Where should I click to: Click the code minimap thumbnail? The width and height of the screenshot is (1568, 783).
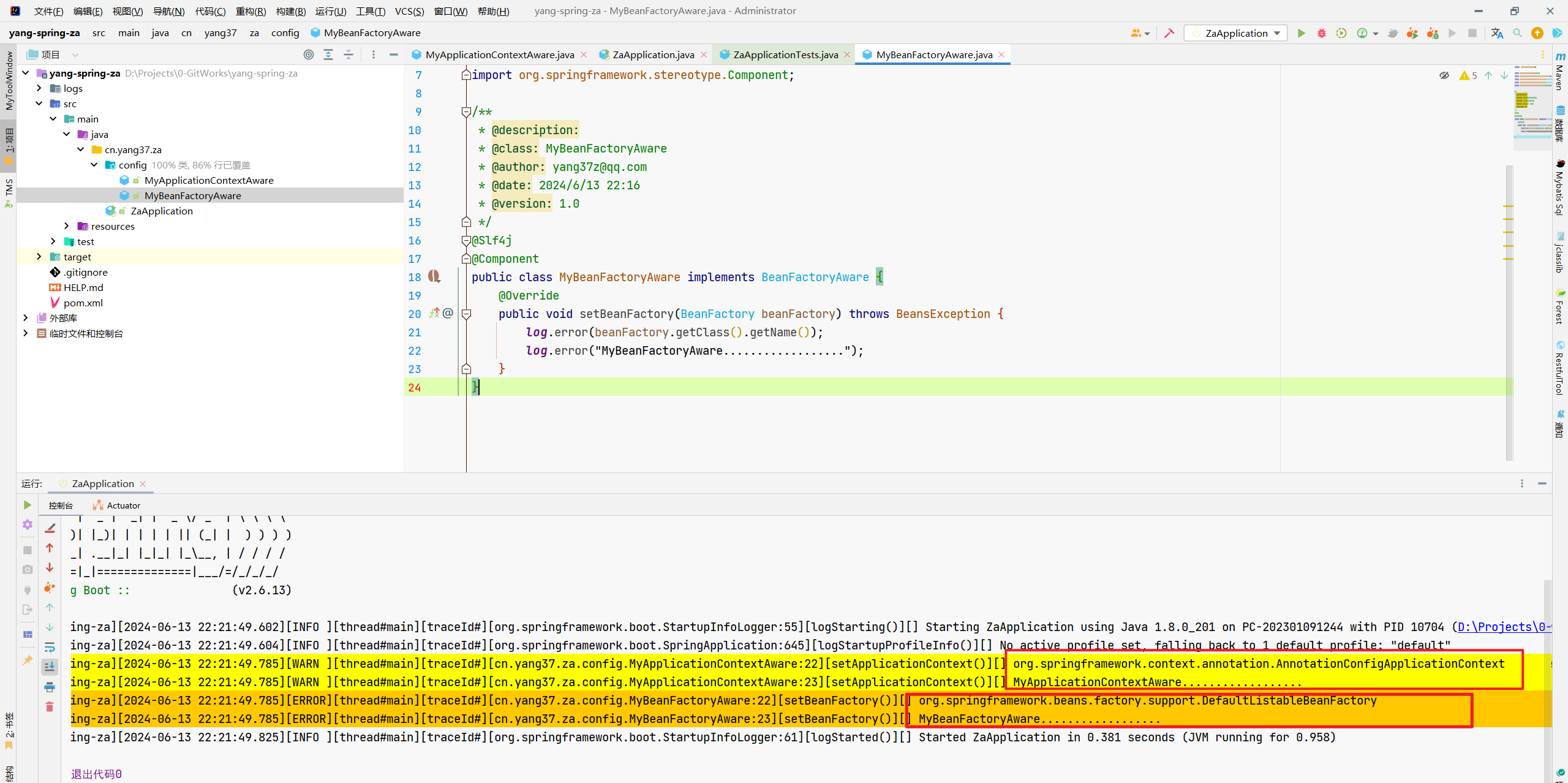click(x=1533, y=107)
